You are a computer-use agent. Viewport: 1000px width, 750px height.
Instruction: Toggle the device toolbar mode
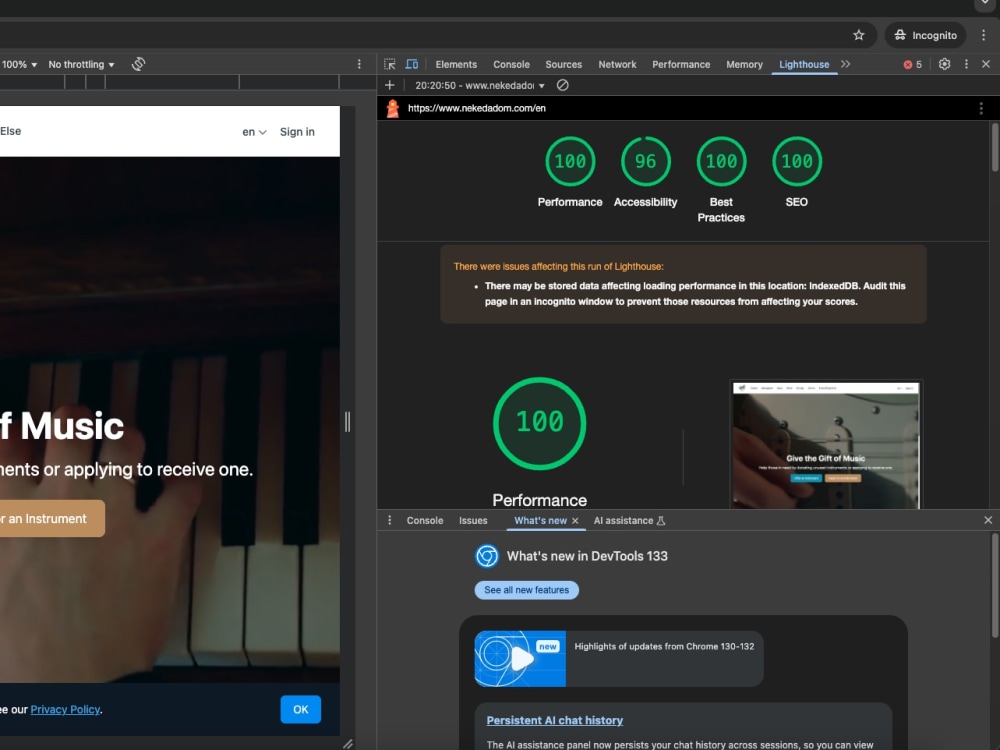(x=411, y=64)
